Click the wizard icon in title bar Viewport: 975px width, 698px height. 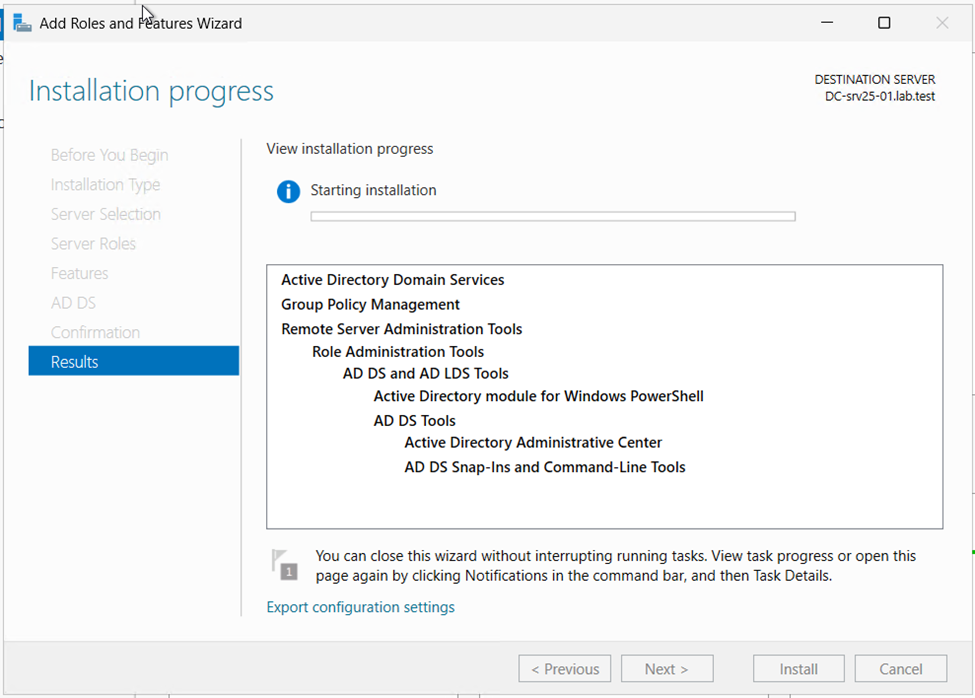pyautogui.click(x=22, y=24)
